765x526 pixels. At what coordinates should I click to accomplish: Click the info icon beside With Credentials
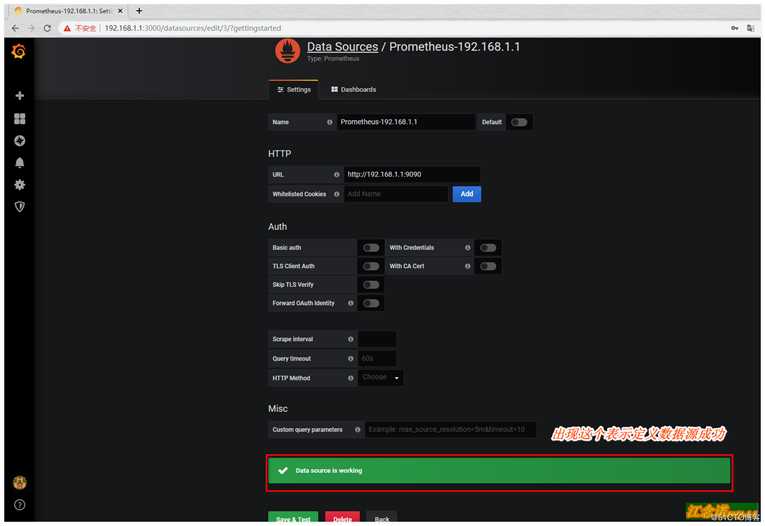[x=467, y=247]
